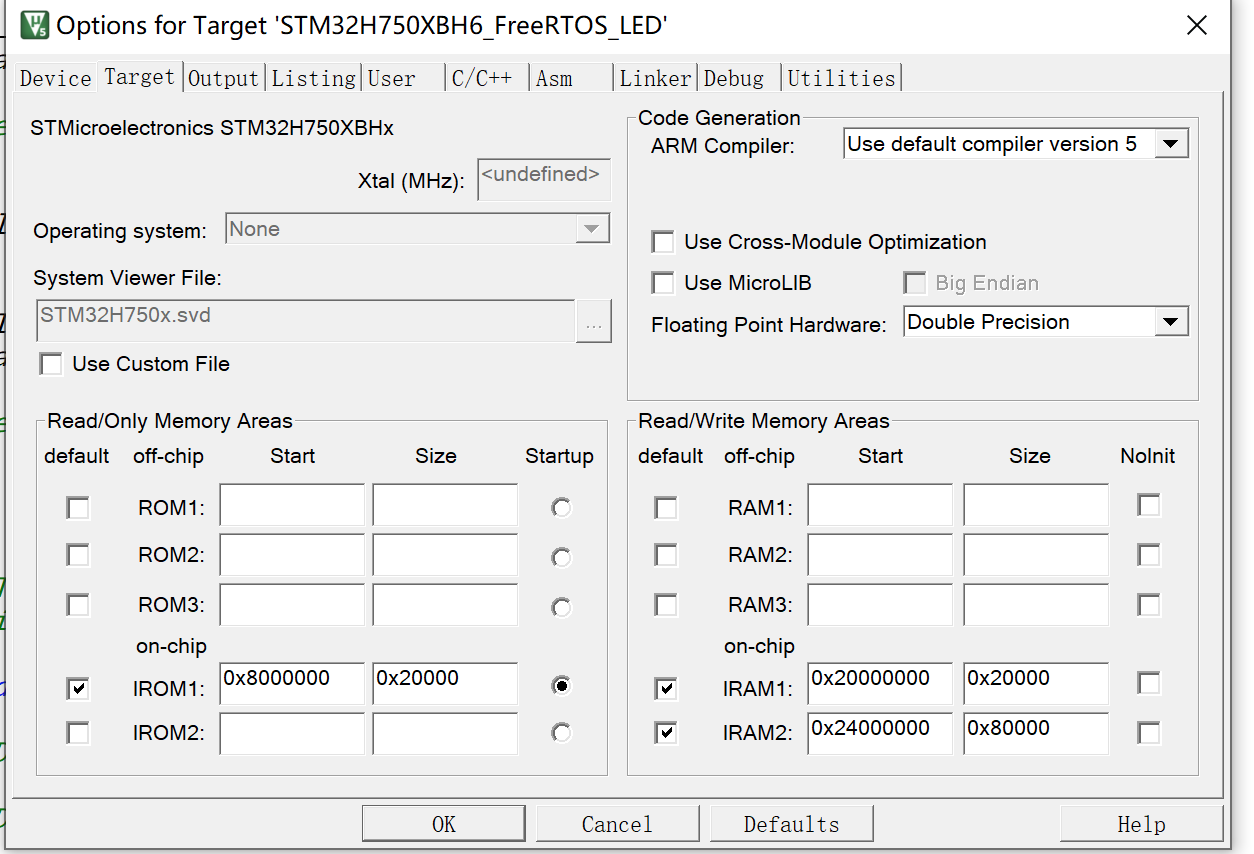This screenshot has width=1254, height=854.
Task: Open the Help button
Action: tap(1141, 824)
